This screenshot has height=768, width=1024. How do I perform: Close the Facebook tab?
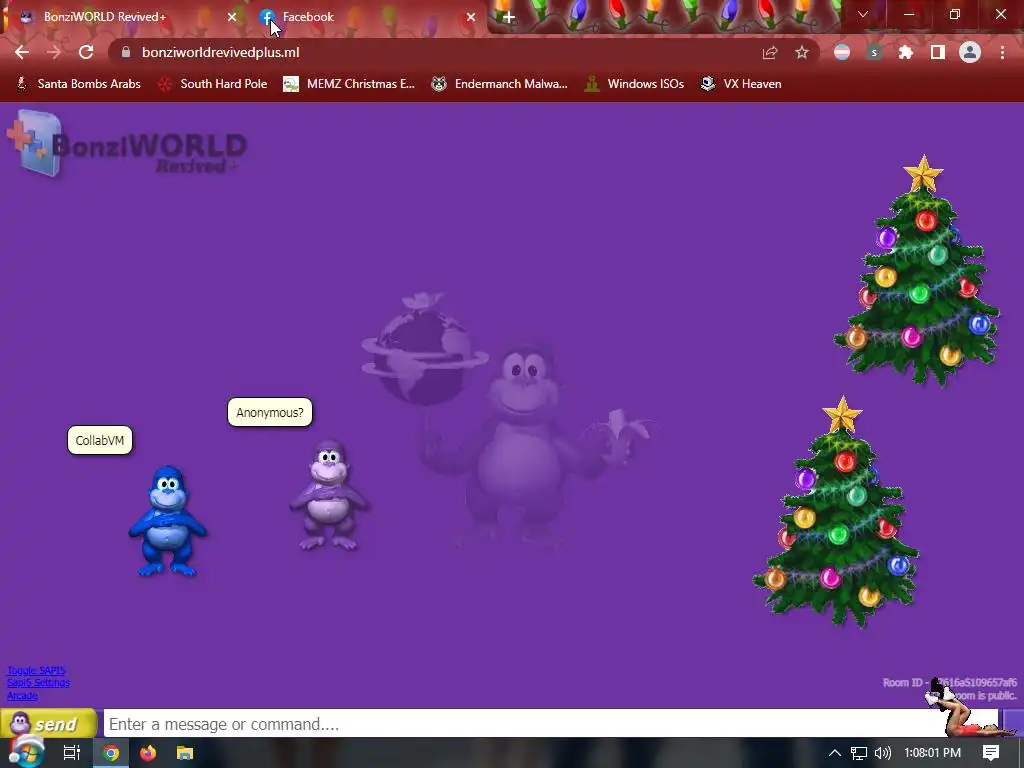coord(471,17)
